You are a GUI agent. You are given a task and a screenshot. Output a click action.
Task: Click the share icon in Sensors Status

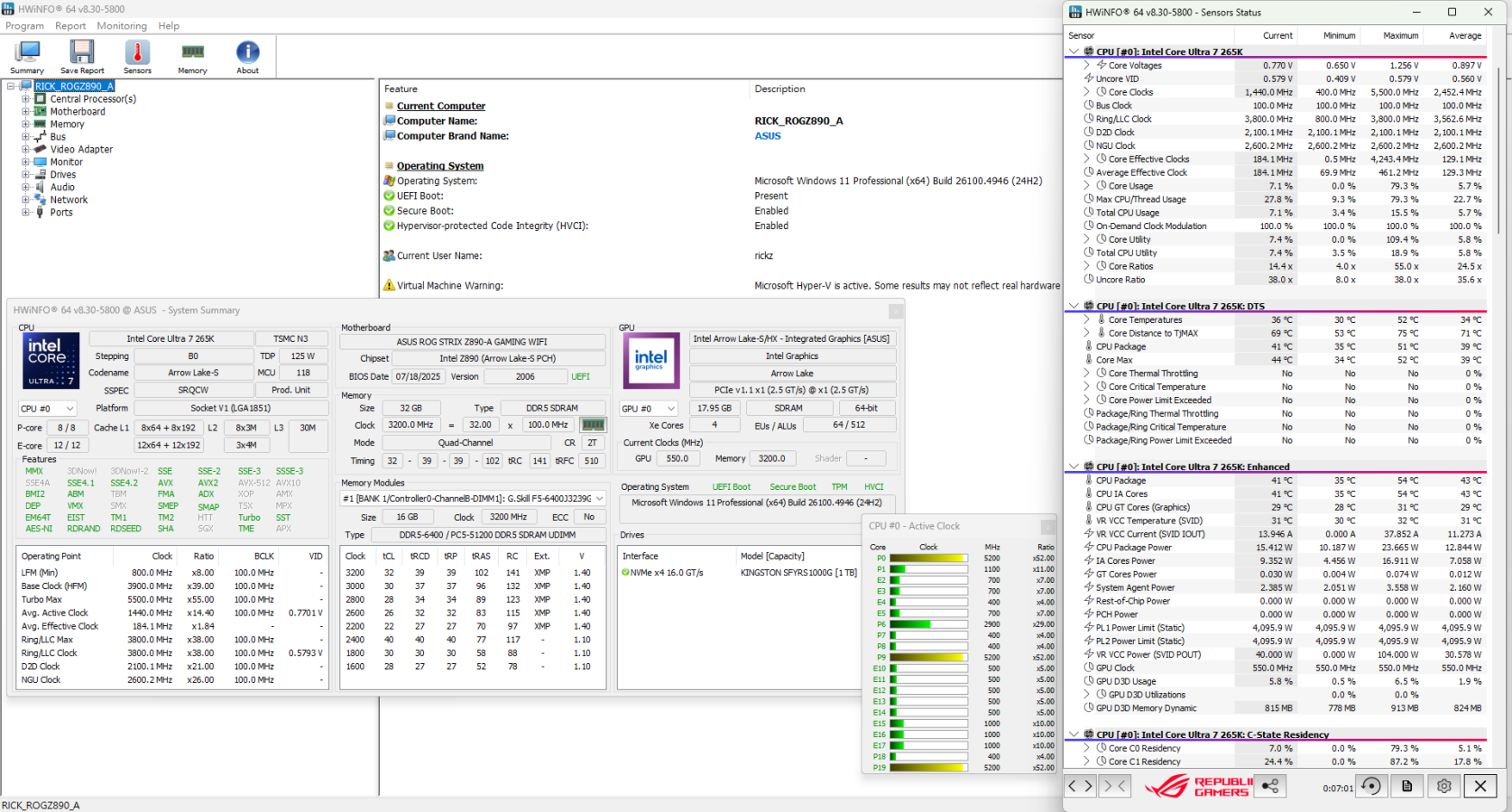1270,786
